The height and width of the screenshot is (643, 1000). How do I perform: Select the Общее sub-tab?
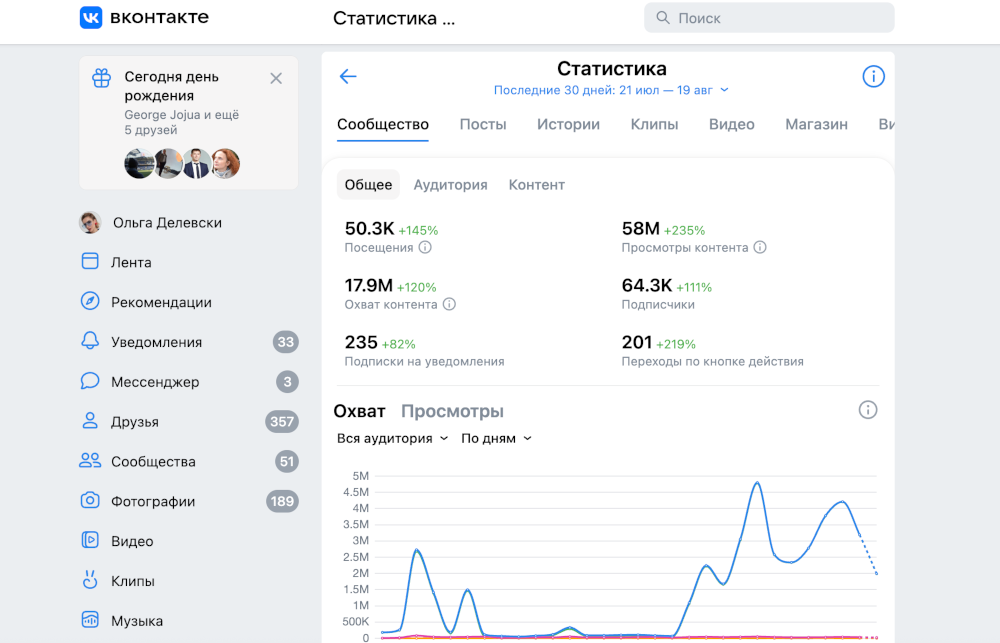pyautogui.click(x=368, y=185)
